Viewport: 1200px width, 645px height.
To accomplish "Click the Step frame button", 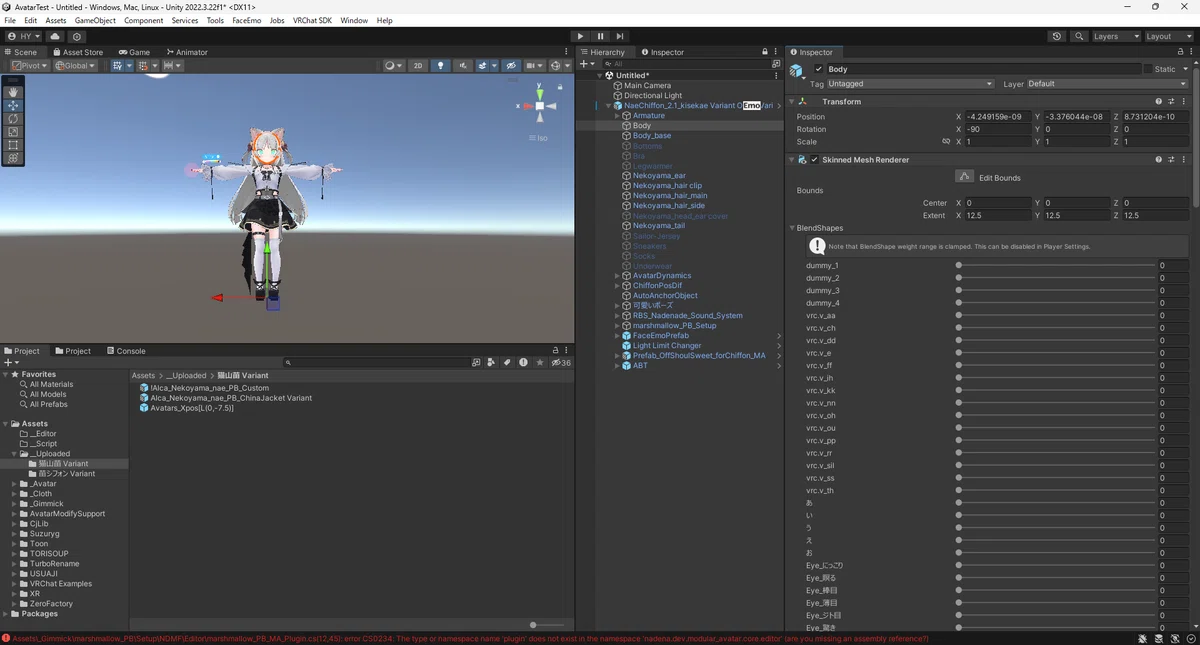I will pyautogui.click(x=620, y=36).
